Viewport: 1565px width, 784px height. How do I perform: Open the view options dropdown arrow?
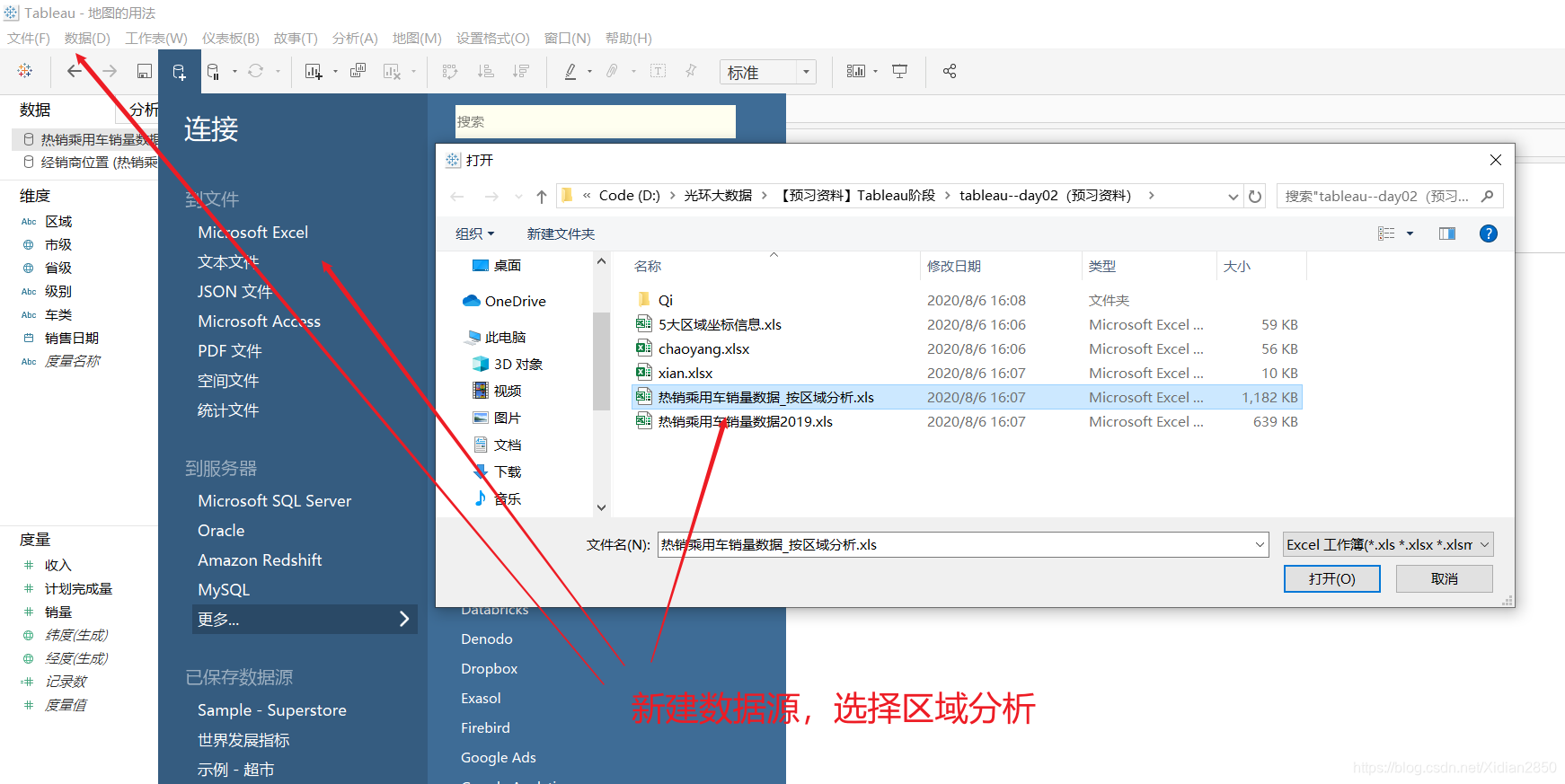1410,233
